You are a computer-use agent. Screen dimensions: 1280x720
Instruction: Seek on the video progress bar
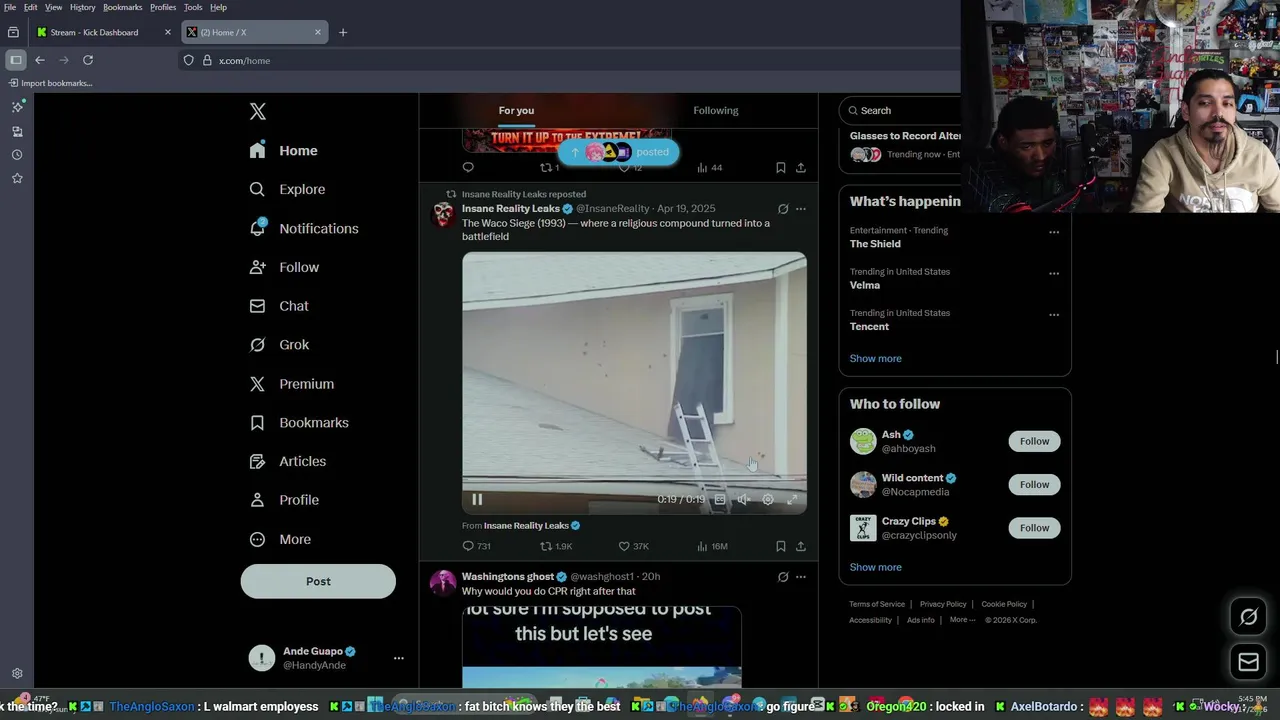(634, 481)
